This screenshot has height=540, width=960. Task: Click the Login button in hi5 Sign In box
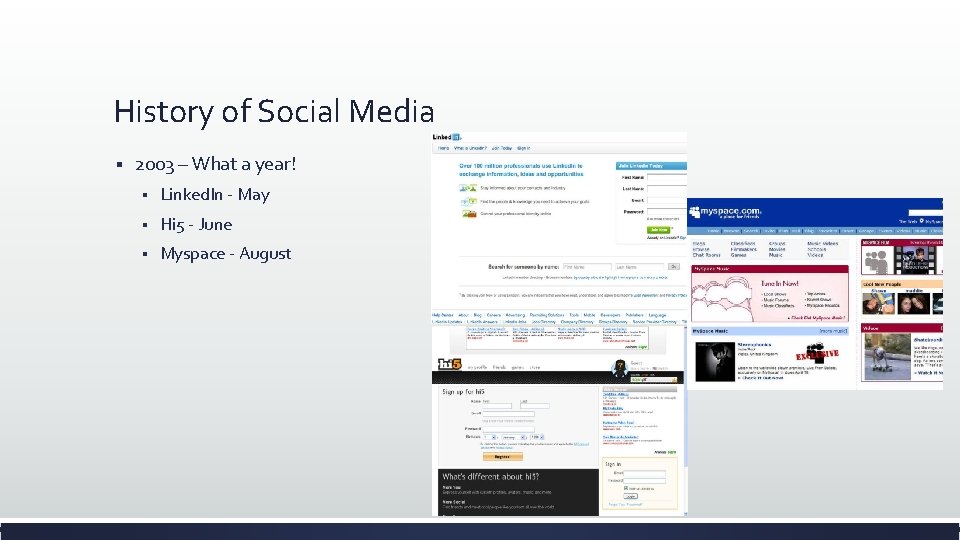[631, 497]
